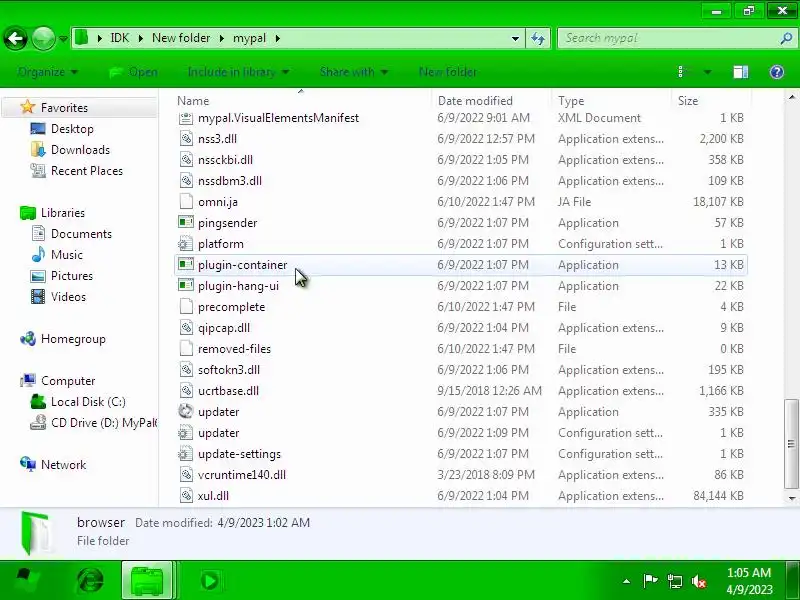Select the update-settings configuration file icon
The width and height of the screenshot is (800, 600).
186,454
